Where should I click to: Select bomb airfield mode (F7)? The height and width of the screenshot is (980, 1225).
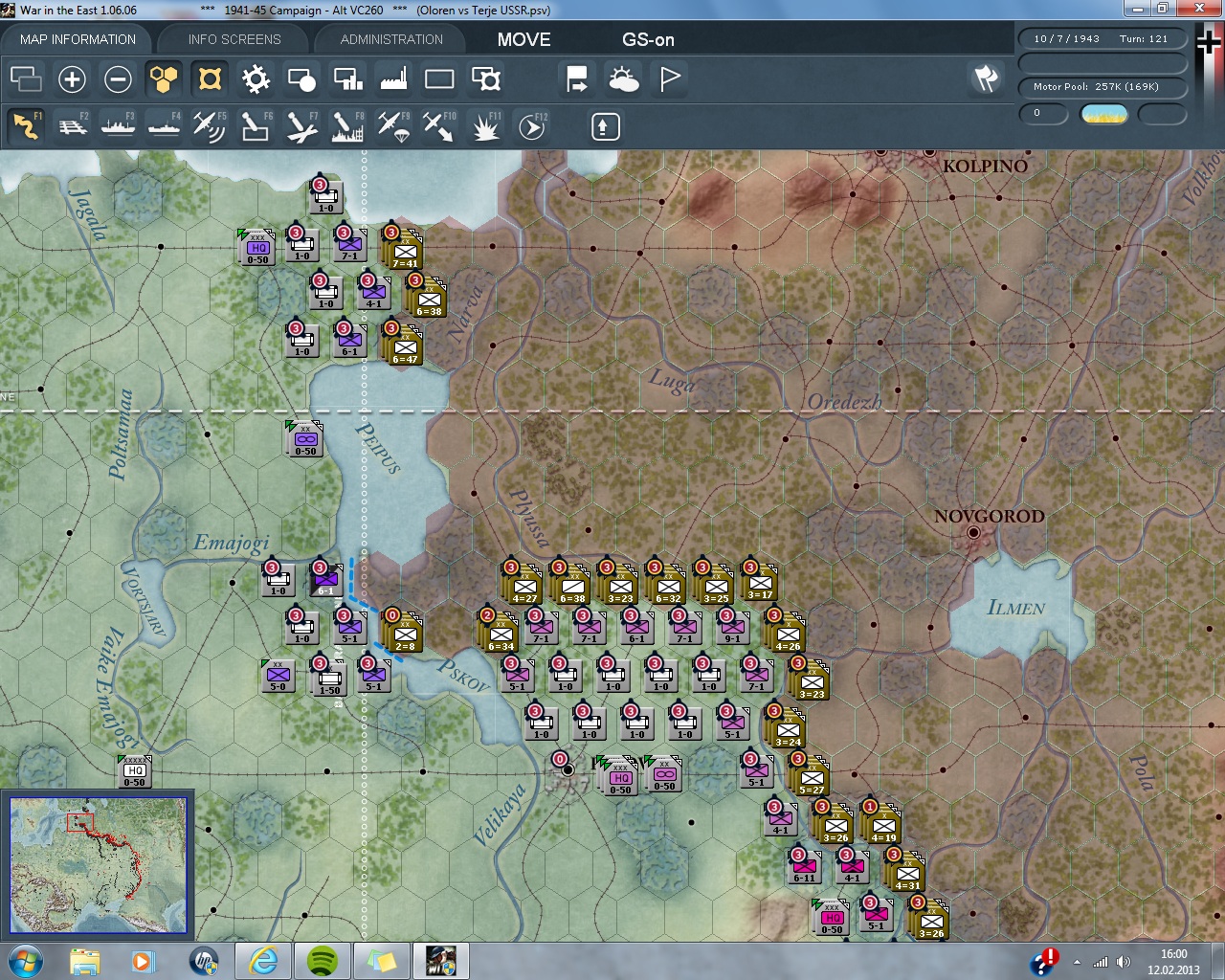point(301,126)
